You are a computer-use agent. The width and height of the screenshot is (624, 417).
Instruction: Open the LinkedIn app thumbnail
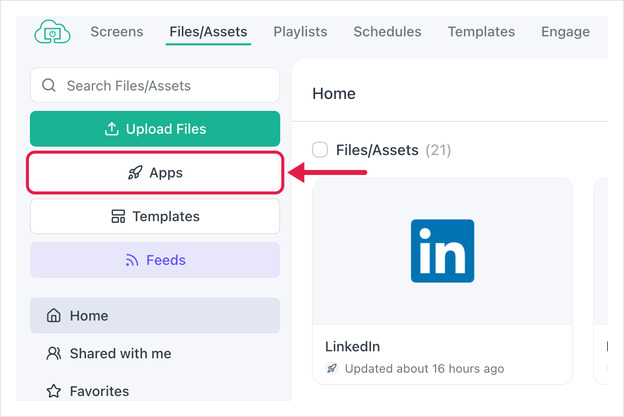tap(442, 251)
